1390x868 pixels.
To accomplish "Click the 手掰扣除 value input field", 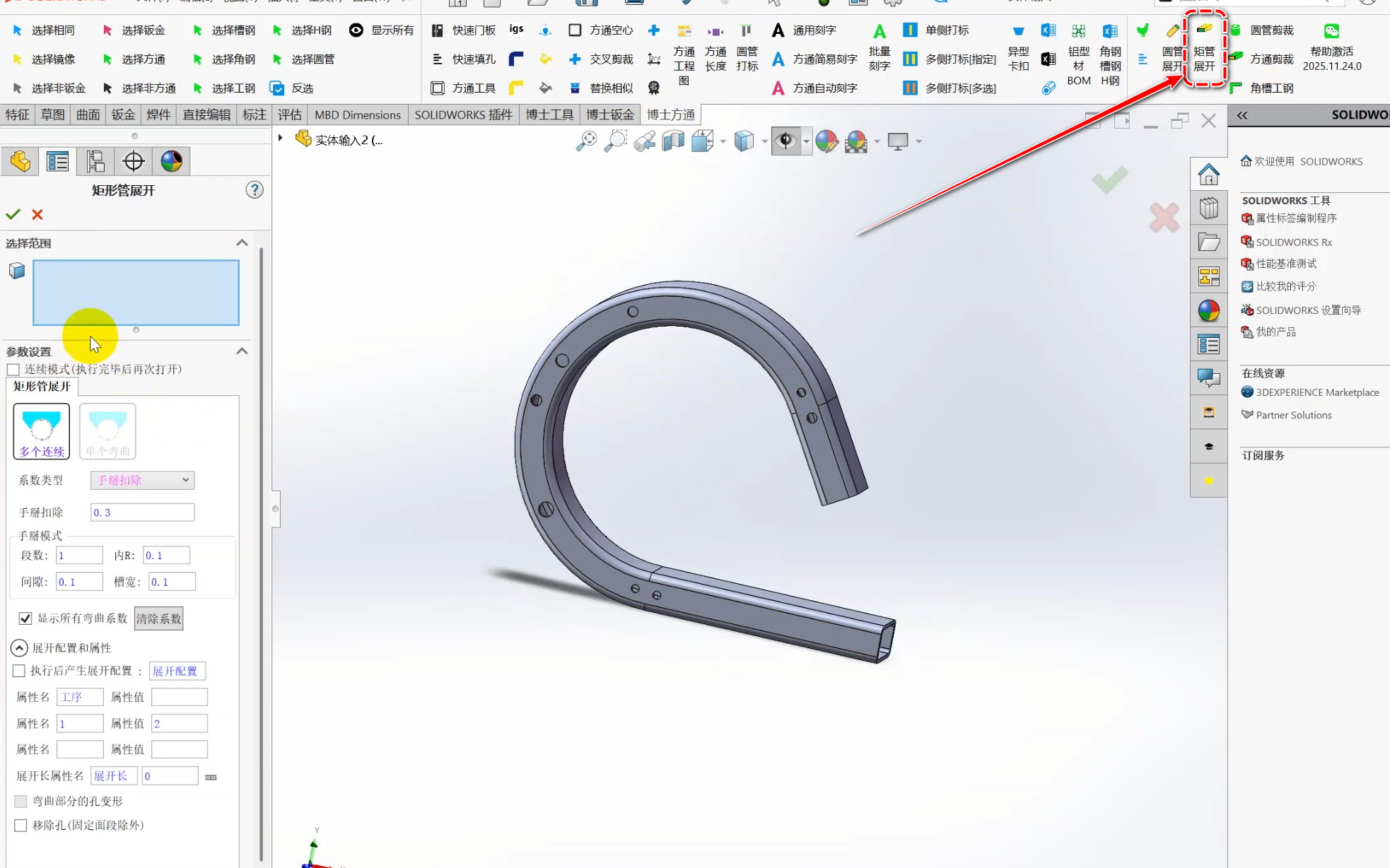I will click(143, 512).
